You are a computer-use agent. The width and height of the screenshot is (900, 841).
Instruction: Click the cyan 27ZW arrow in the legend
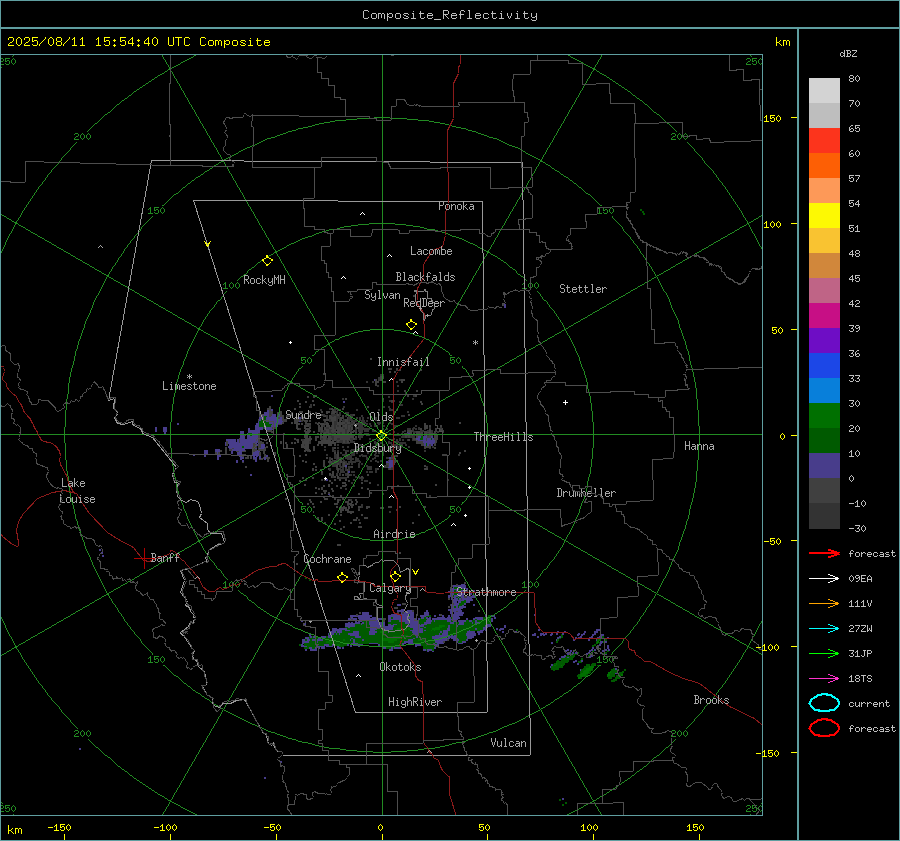pyautogui.click(x=824, y=629)
